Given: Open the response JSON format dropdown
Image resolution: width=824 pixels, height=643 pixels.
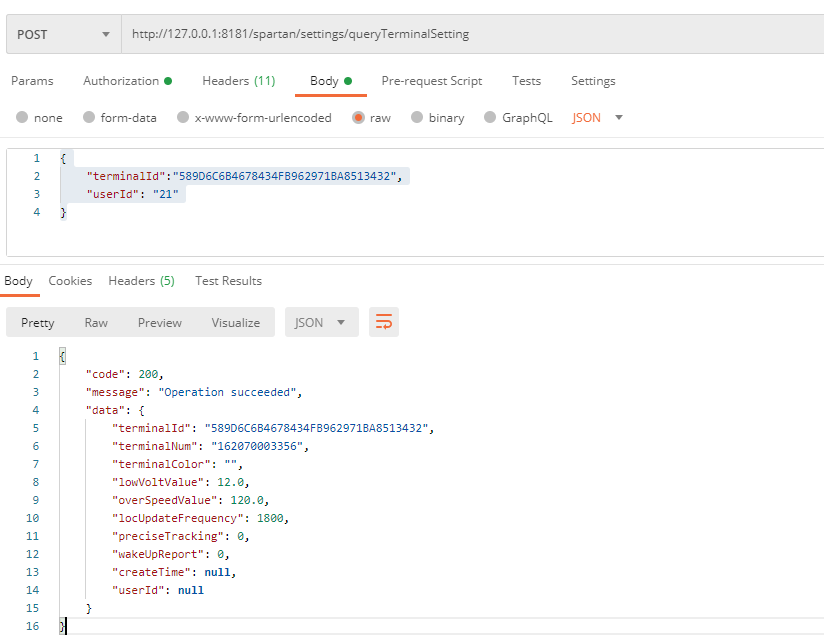Looking at the screenshot, I should coord(321,322).
